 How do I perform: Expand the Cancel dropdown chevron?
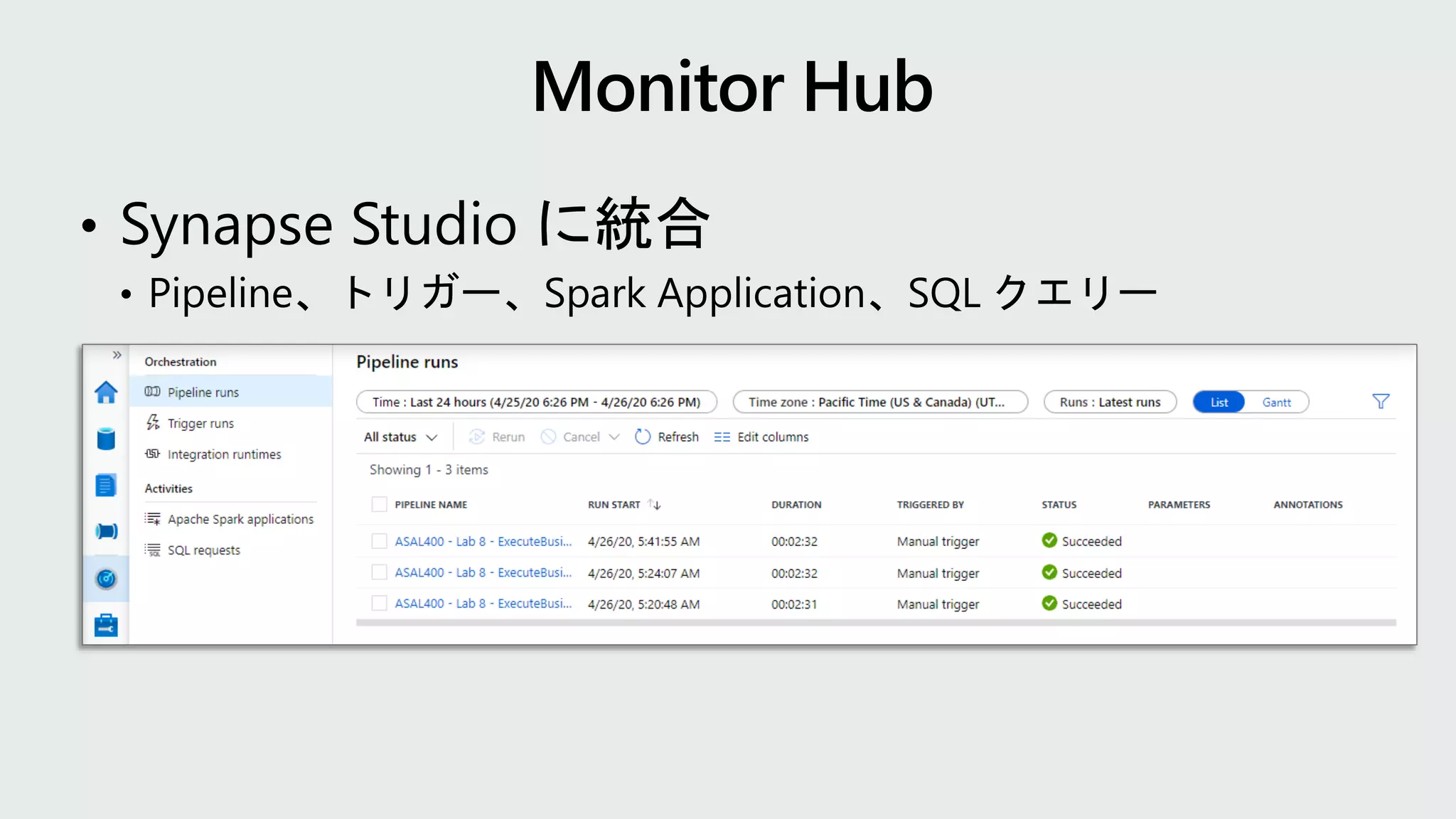click(x=614, y=437)
